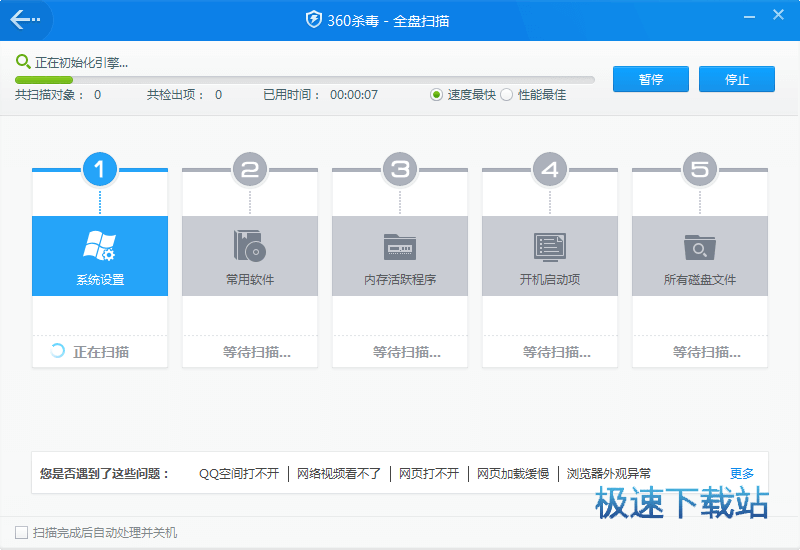Click the 系统设置 Windows gear icon

tap(100, 246)
